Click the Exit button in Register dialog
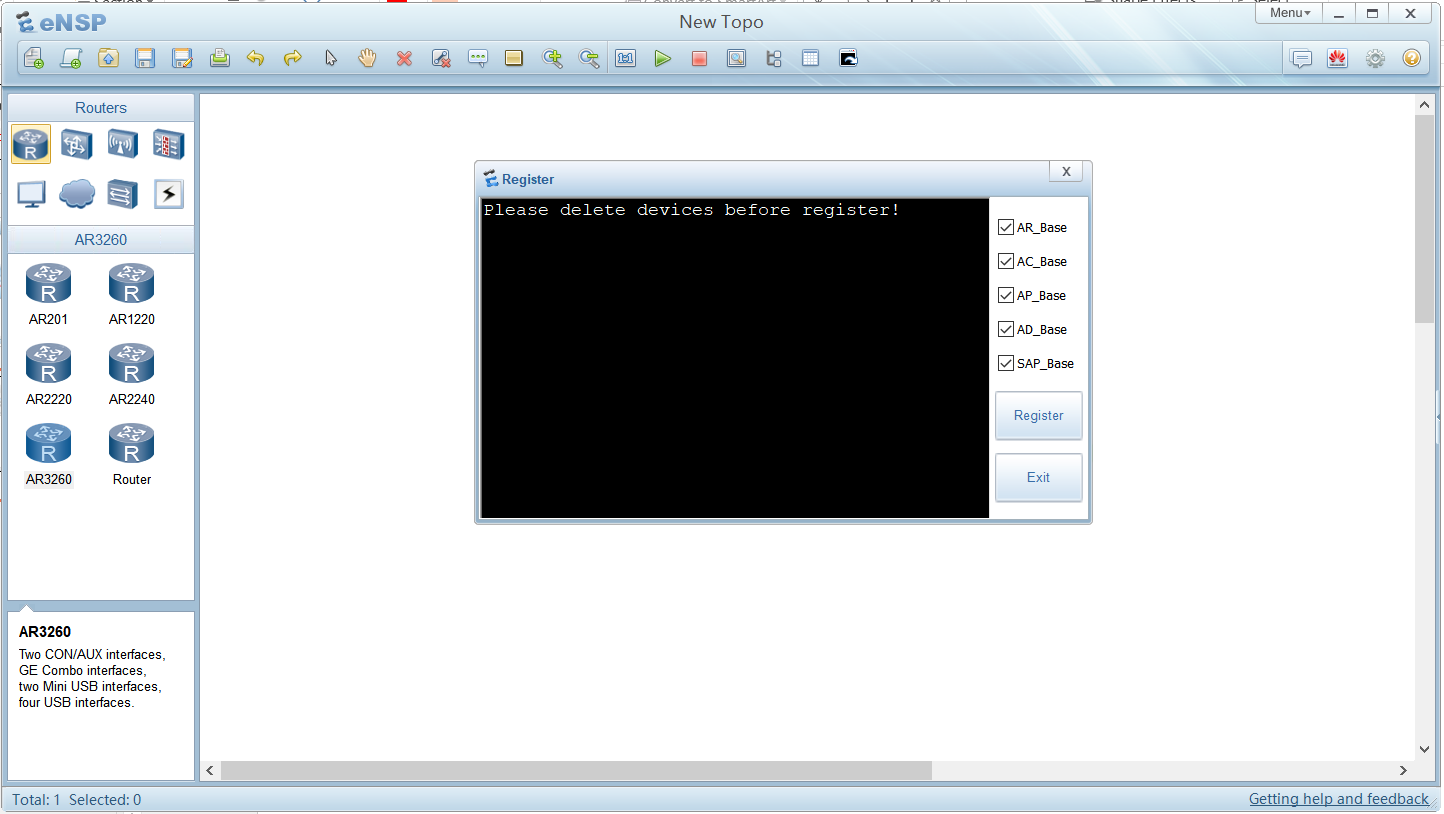Screen dimensions: 1444x814 [1038, 477]
